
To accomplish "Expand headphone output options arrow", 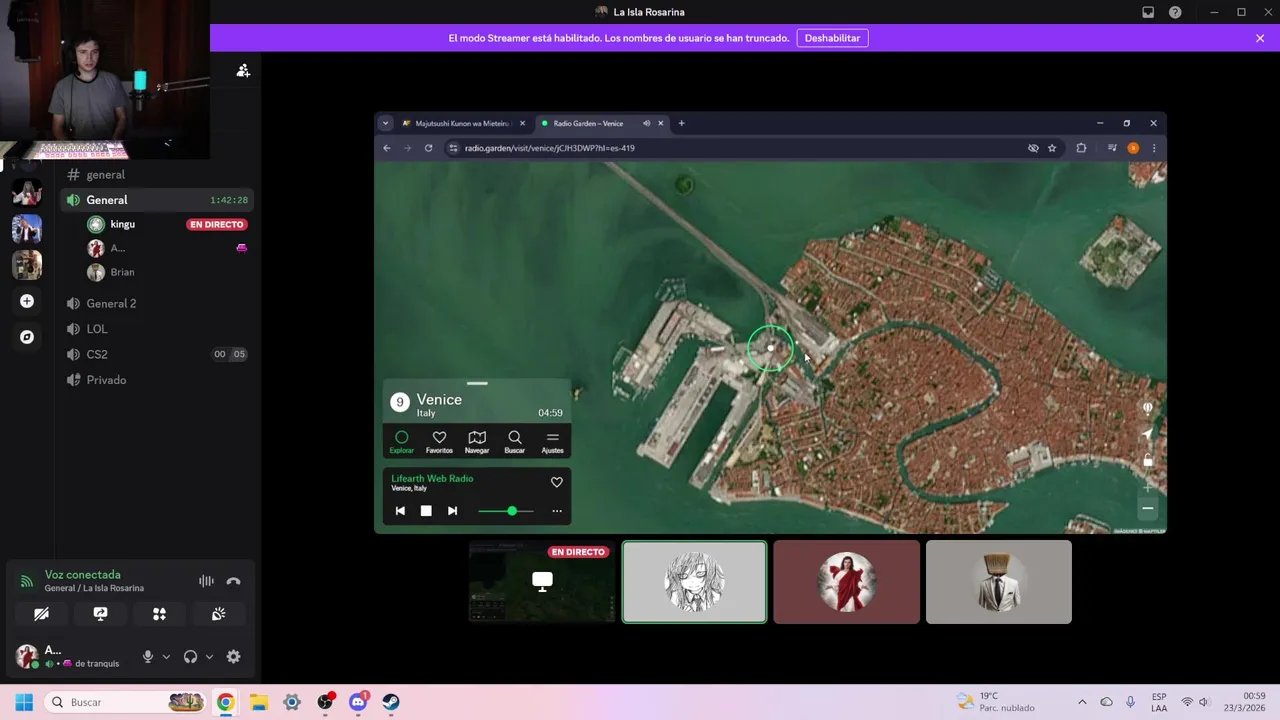I will [x=209, y=657].
